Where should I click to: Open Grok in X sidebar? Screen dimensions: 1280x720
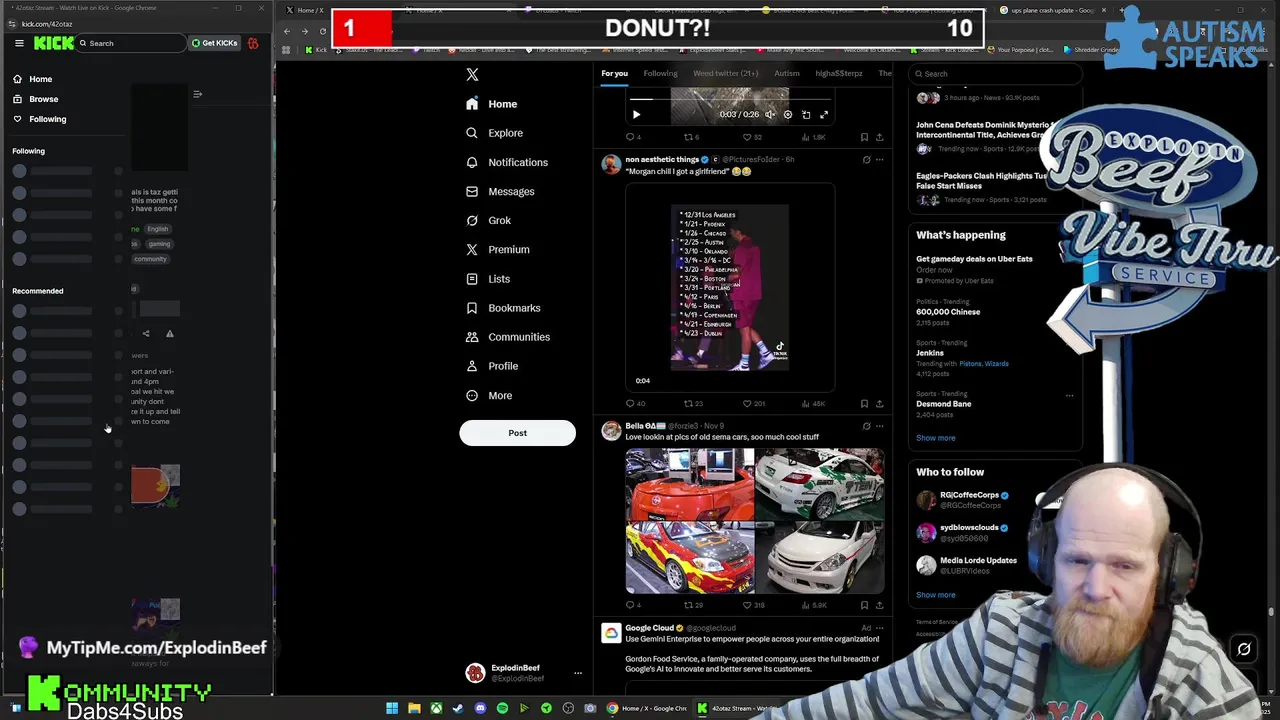(x=488, y=220)
